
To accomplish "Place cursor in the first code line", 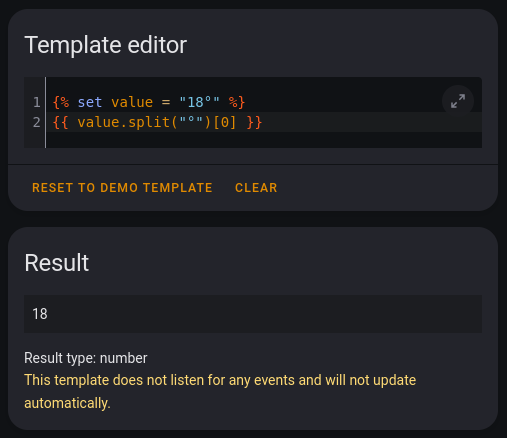I will tap(264, 102).
